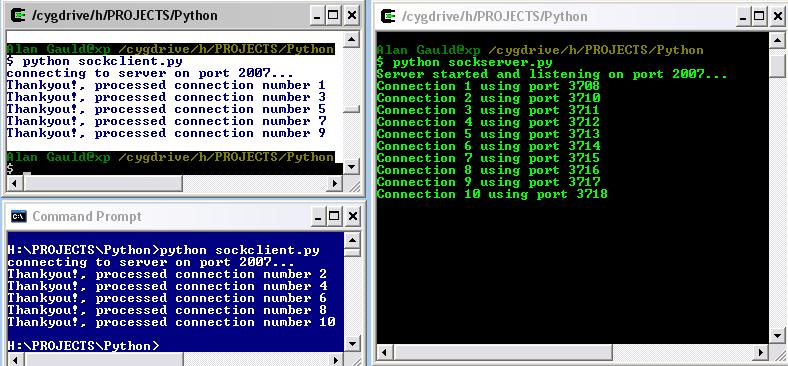Click 'Connection 10 using port 3718' line
Image resolution: width=788 pixels, height=366 pixels.
click(x=492, y=194)
